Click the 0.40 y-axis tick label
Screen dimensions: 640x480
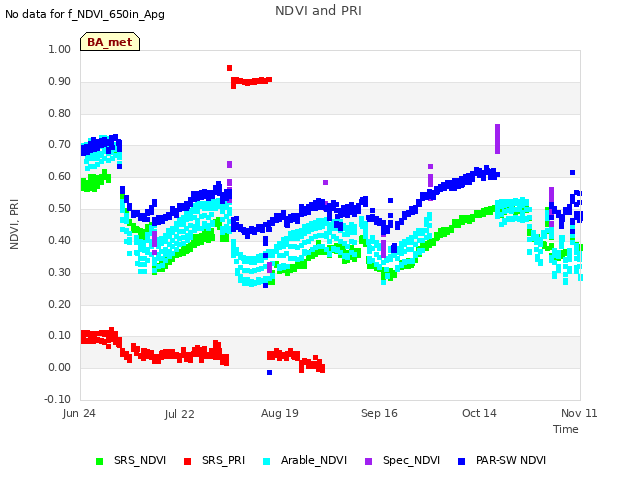pos(60,240)
